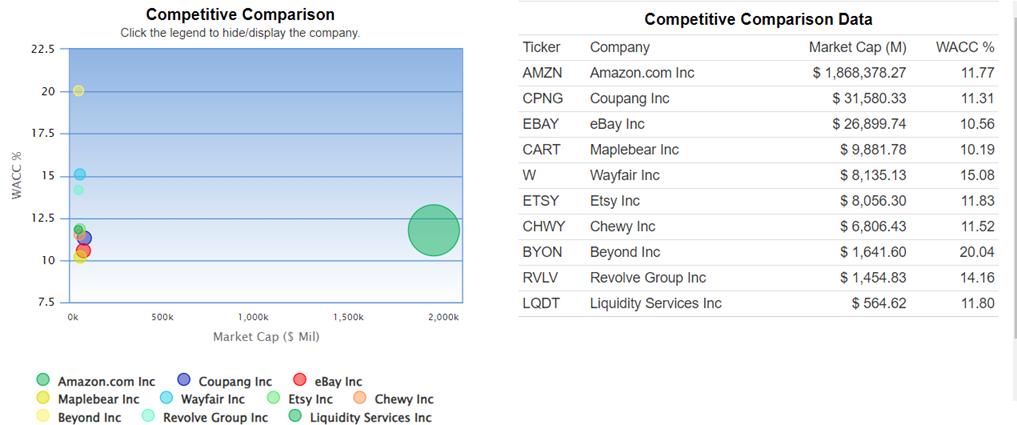
Task: Click the Etsy Inc legend marker icon
Action: click(x=275, y=399)
